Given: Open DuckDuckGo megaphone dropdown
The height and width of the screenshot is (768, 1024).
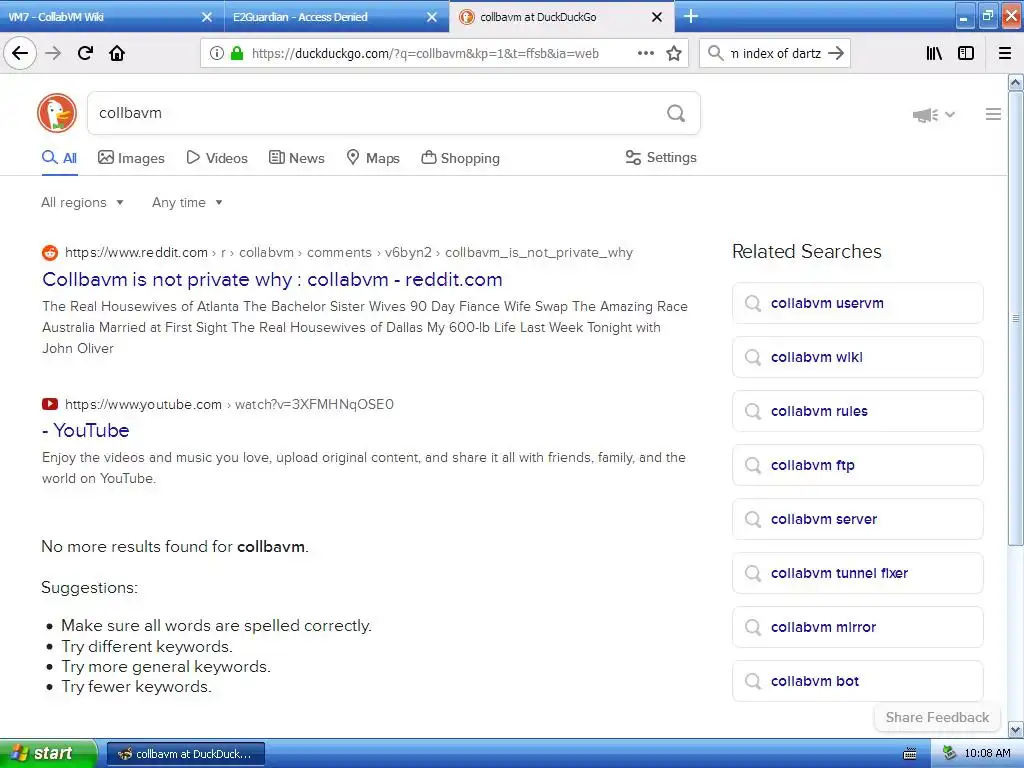Looking at the screenshot, I should [933, 115].
